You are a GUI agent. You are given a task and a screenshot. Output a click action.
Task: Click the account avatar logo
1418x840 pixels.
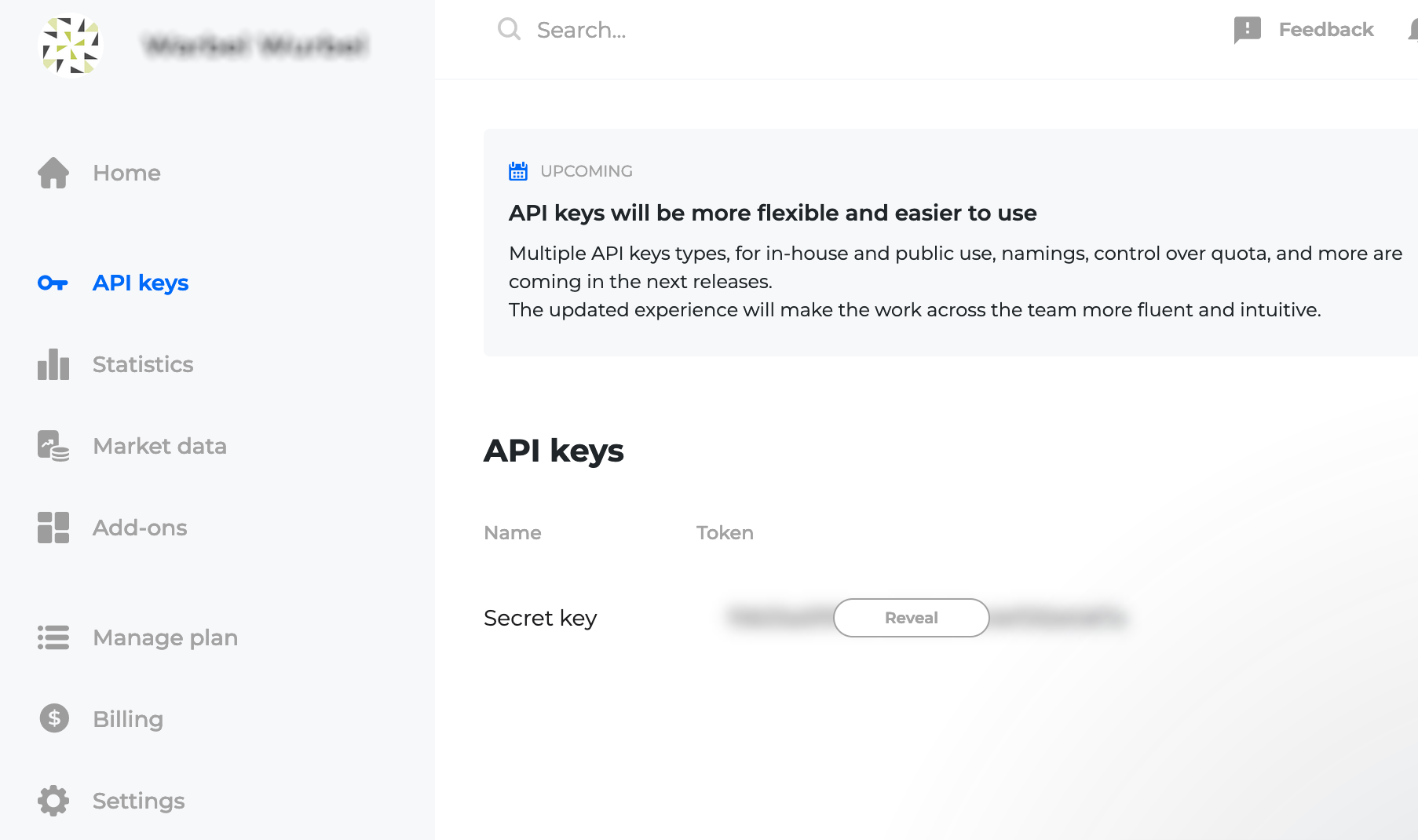(x=71, y=46)
